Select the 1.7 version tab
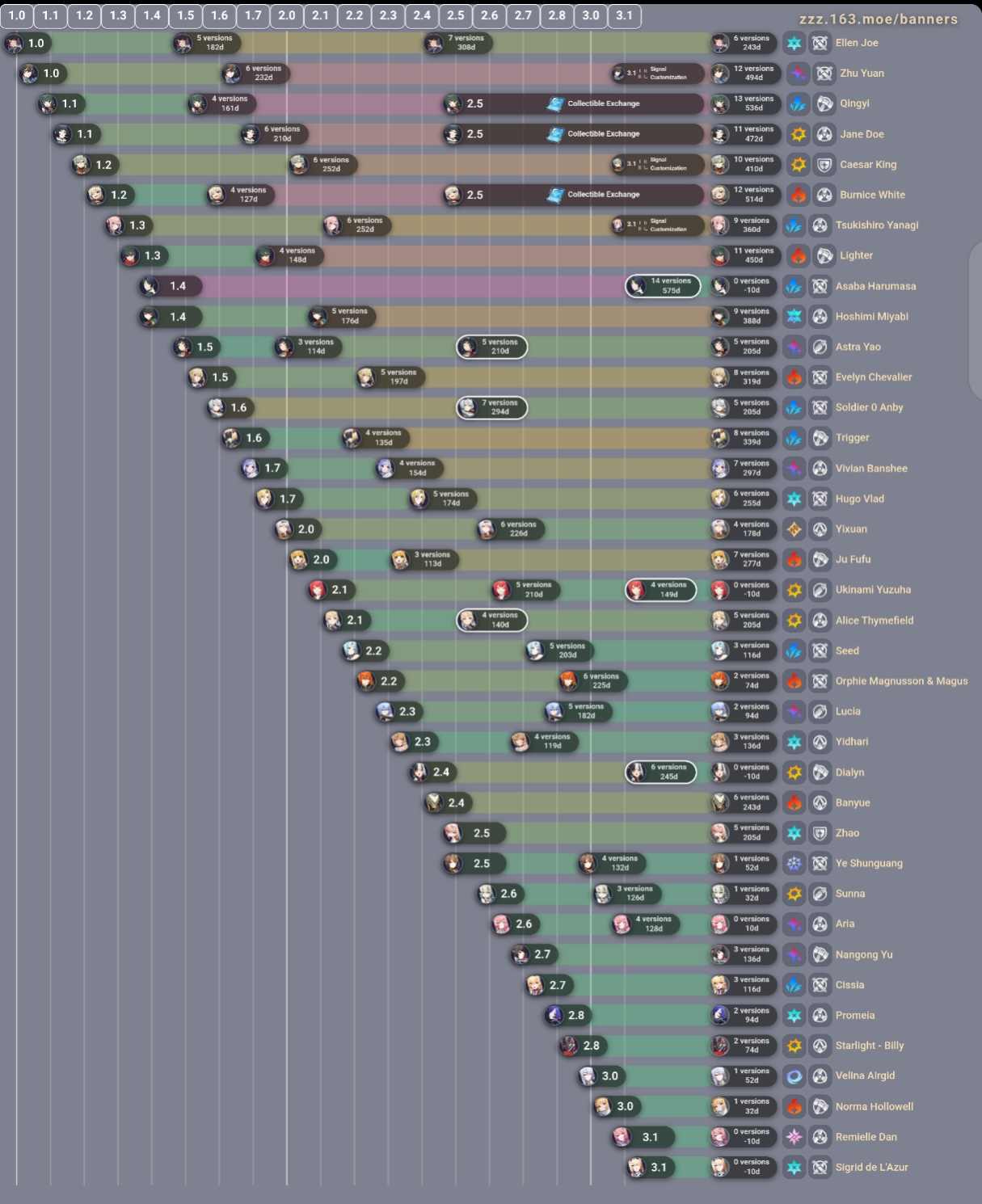The width and height of the screenshot is (982, 1204). click(253, 15)
